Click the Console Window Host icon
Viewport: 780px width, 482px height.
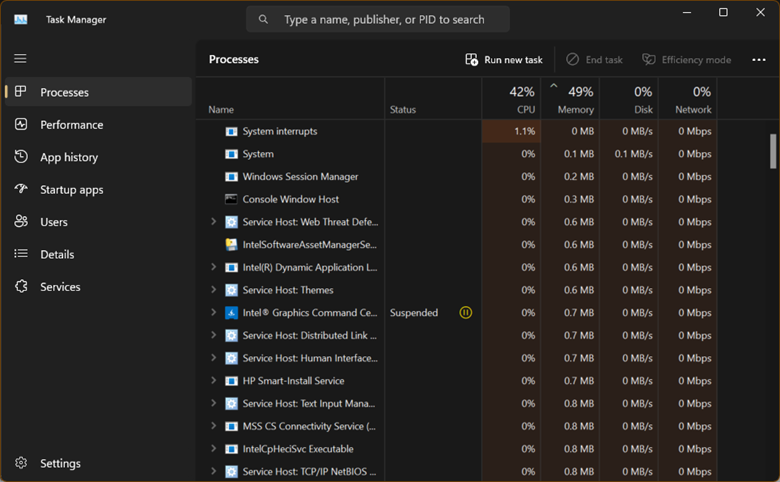click(231, 199)
